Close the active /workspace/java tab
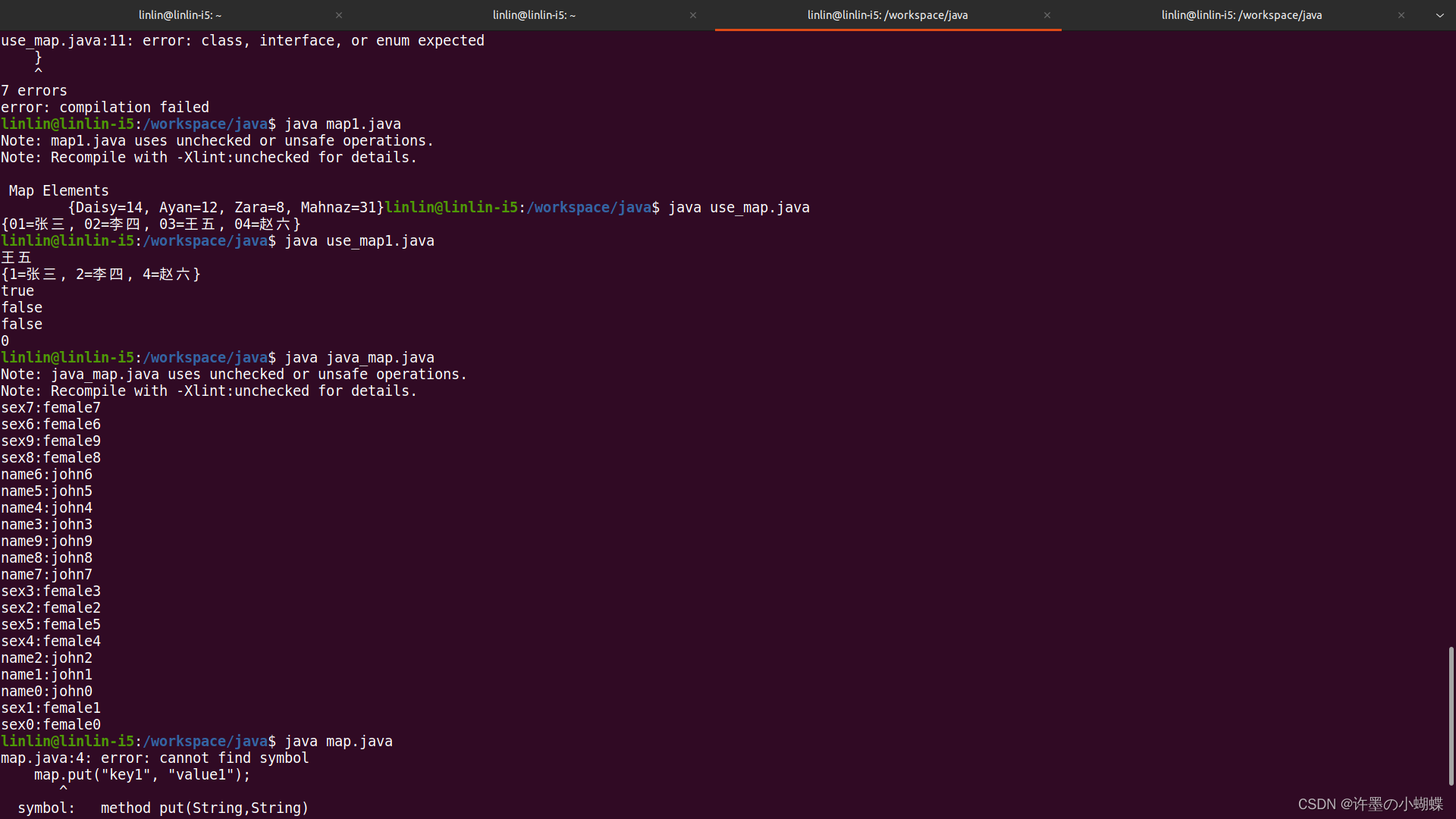This screenshot has width=1456, height=819. (1046, 14)
